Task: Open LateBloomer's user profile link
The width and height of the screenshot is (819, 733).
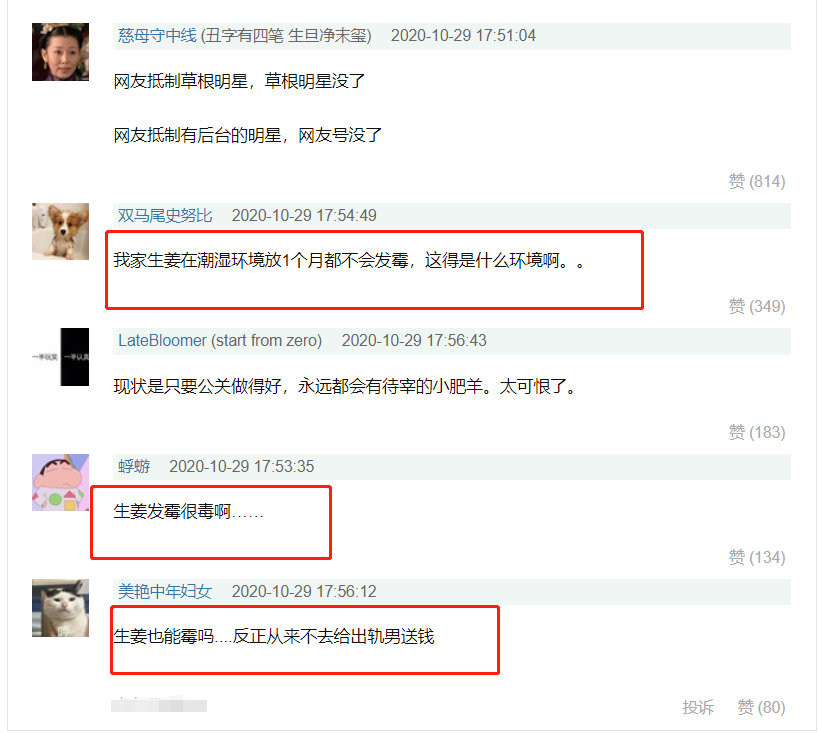Action: 162,341
